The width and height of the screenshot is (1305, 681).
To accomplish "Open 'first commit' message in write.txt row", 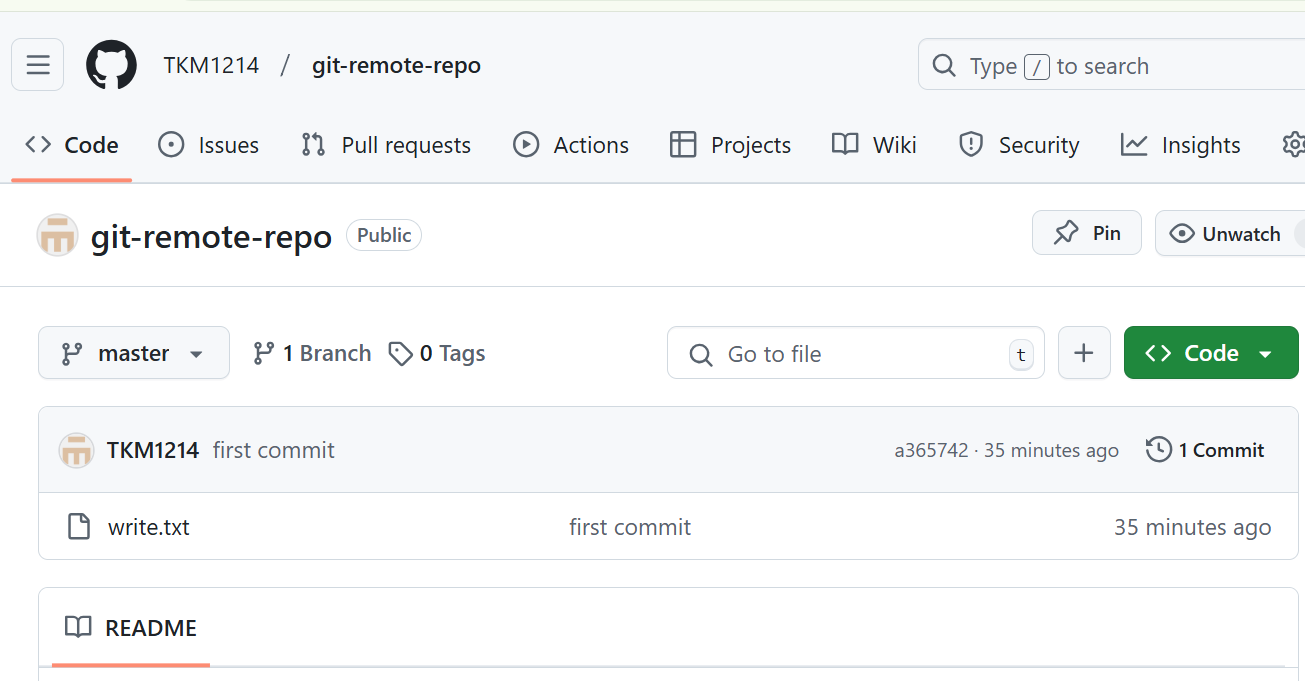I will pos(630,527).
